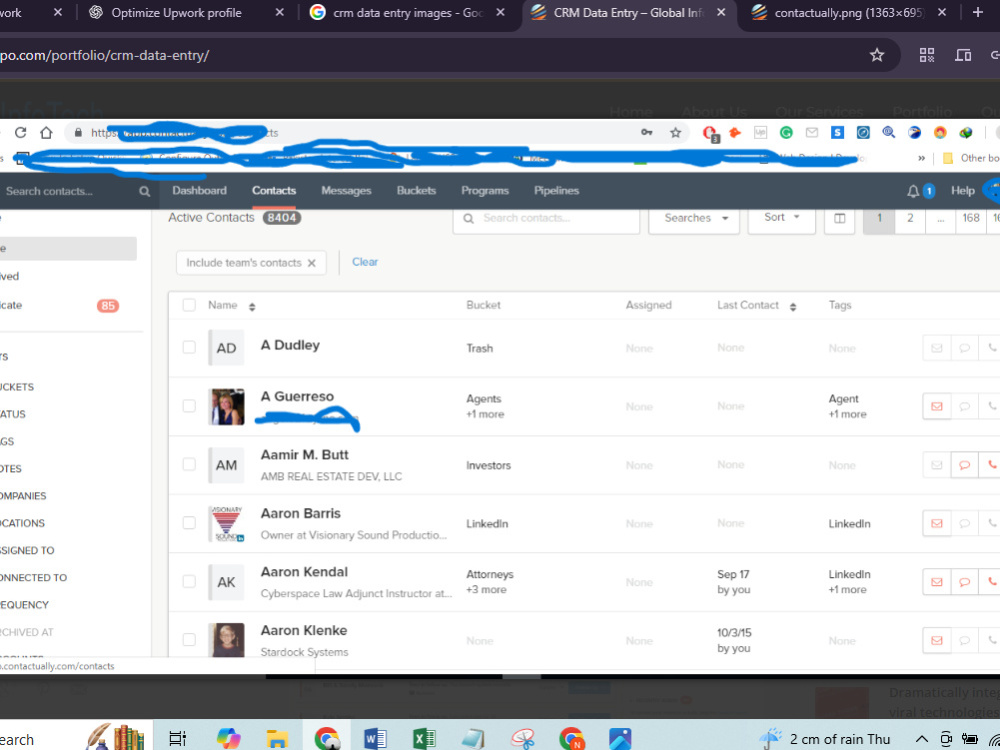The height and width of the screenshot is (750, 1000).
Task: Tick the checkbox for Aaron Kendal
Action: click(189, 582)
